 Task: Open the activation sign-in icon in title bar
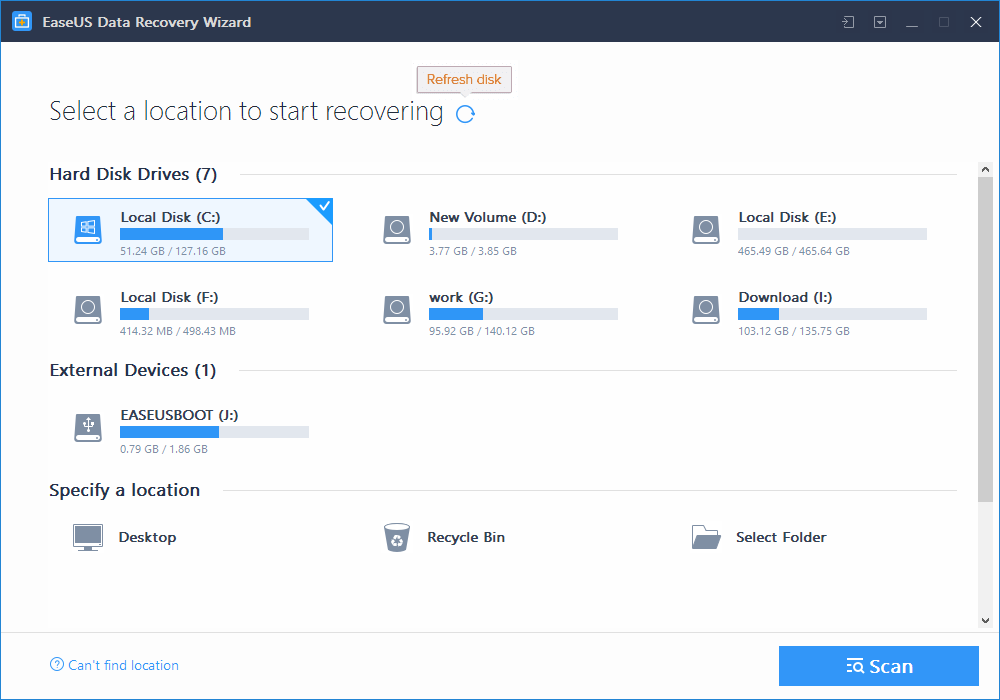click(x=846, y=21)
